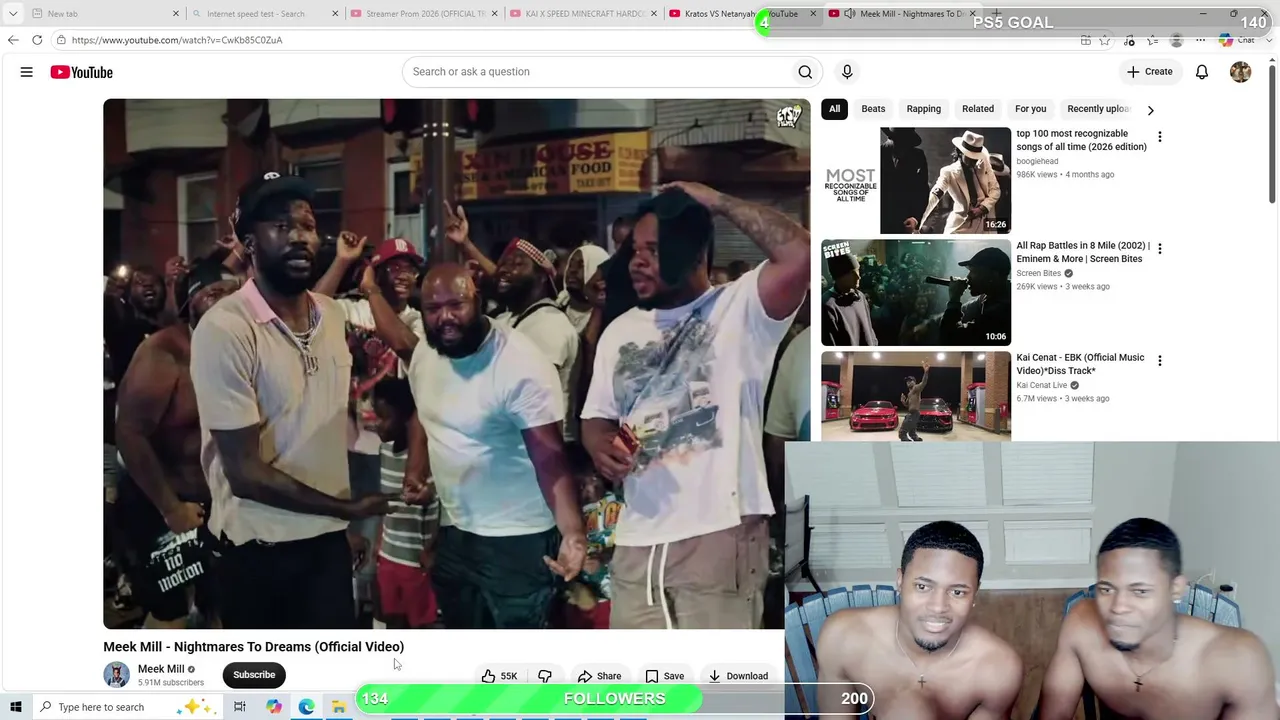Click the video title 'Meek Mill - Nightmares To Dreams (Official Video)'
The height and width of the screenshot is (720, 1280).
tap(254, 647)
